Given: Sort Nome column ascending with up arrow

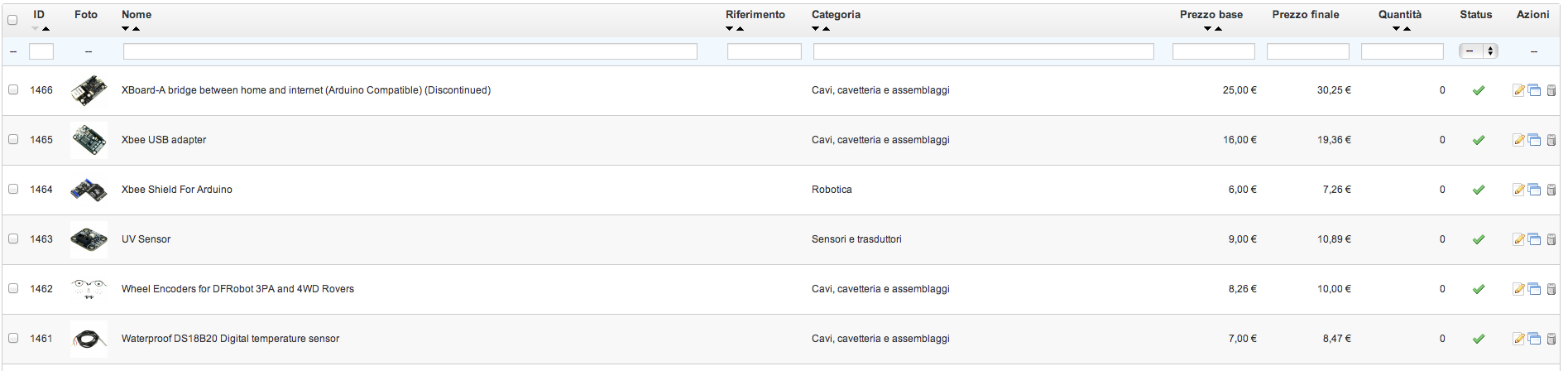Looking at the screenshot, I should (137, 29).
